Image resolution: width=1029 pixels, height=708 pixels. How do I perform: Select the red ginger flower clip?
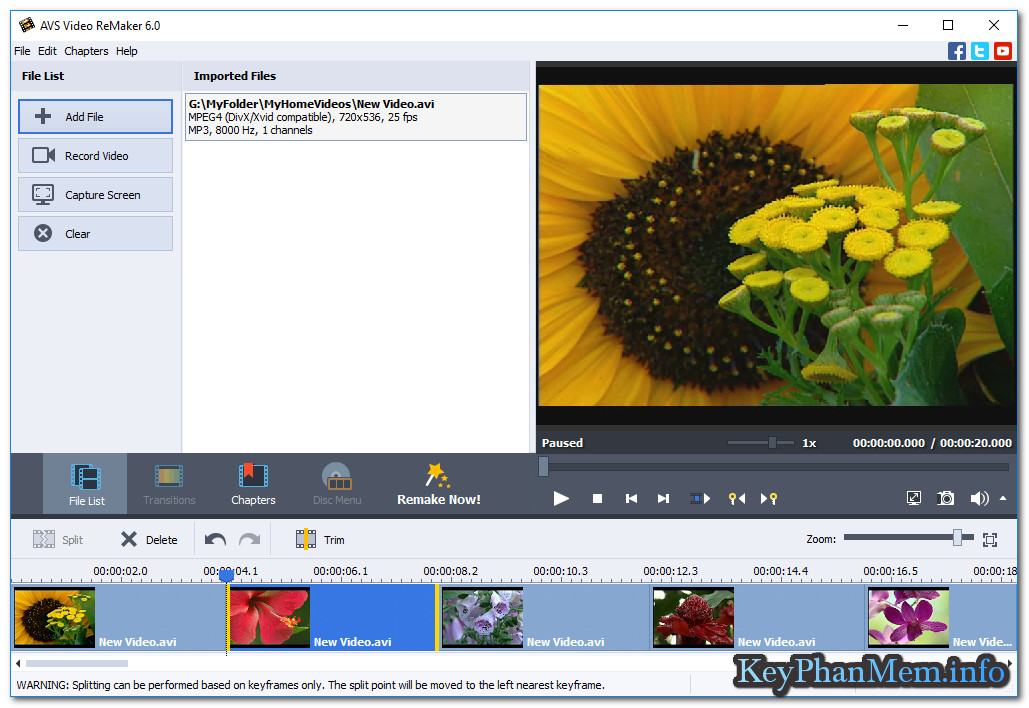pyautogui.click(x=757, y=617)
